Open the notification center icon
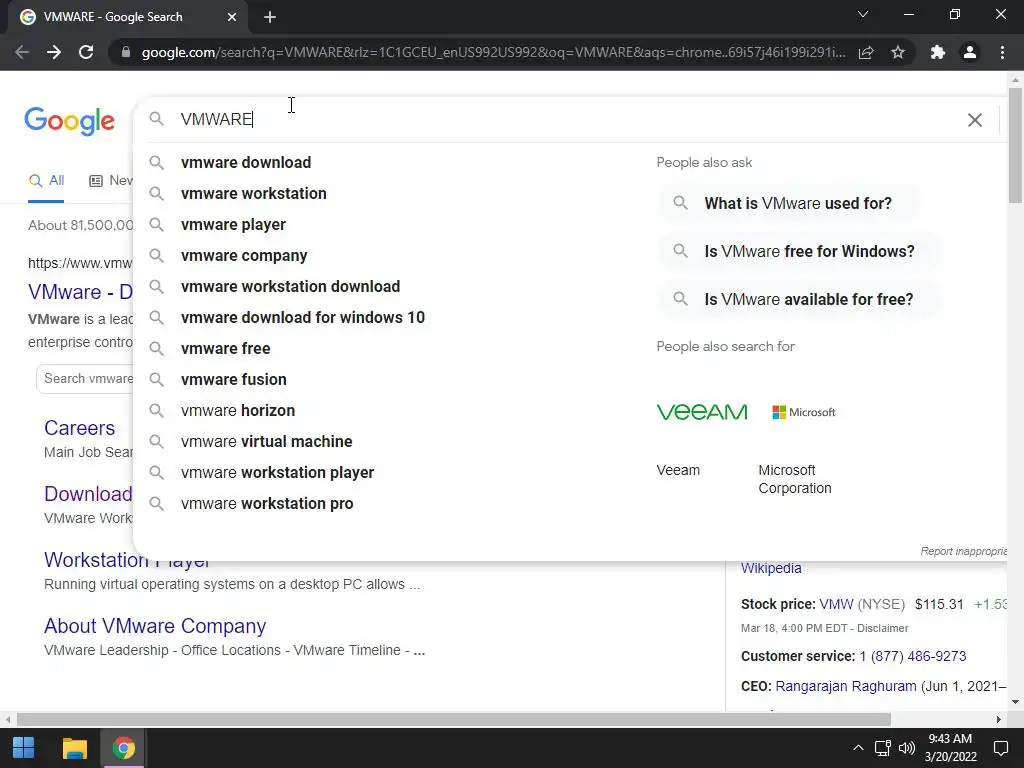1024x768 pixels. [1000, 748]
